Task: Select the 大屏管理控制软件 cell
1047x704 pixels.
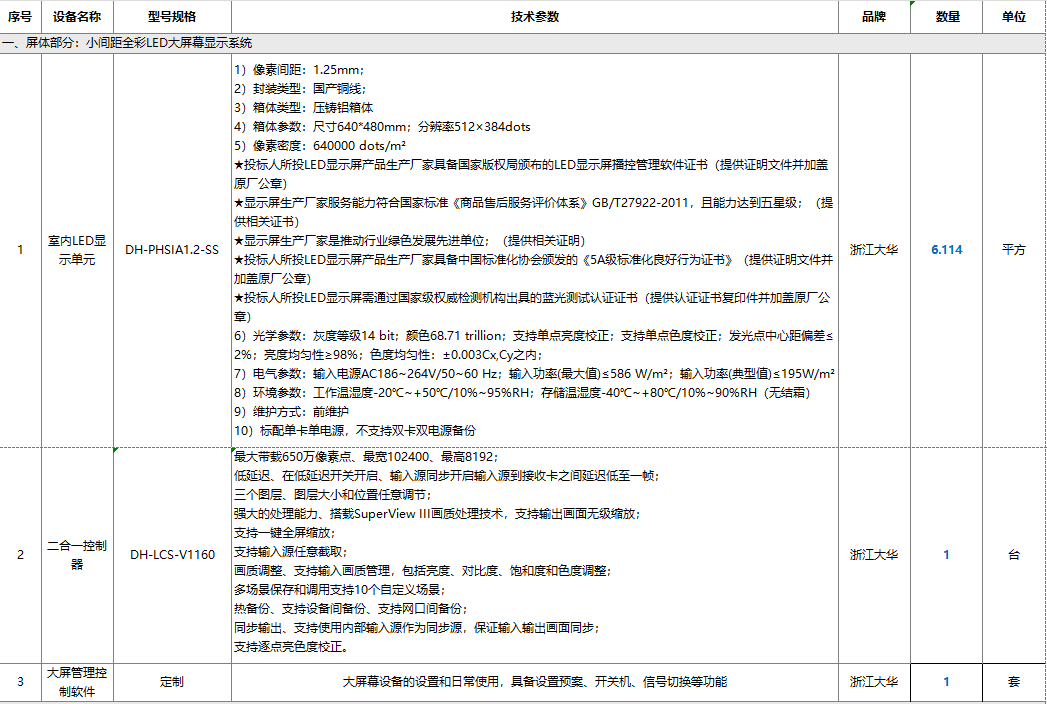Action: tap(77, 682)
